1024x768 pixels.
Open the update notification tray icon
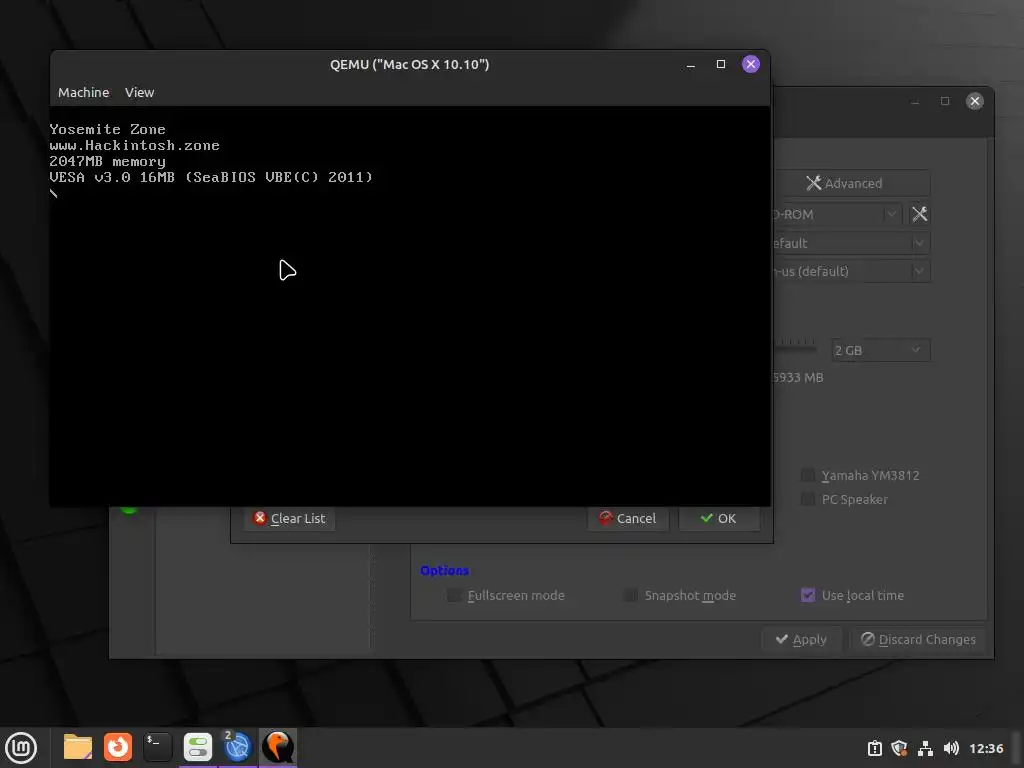875,748
